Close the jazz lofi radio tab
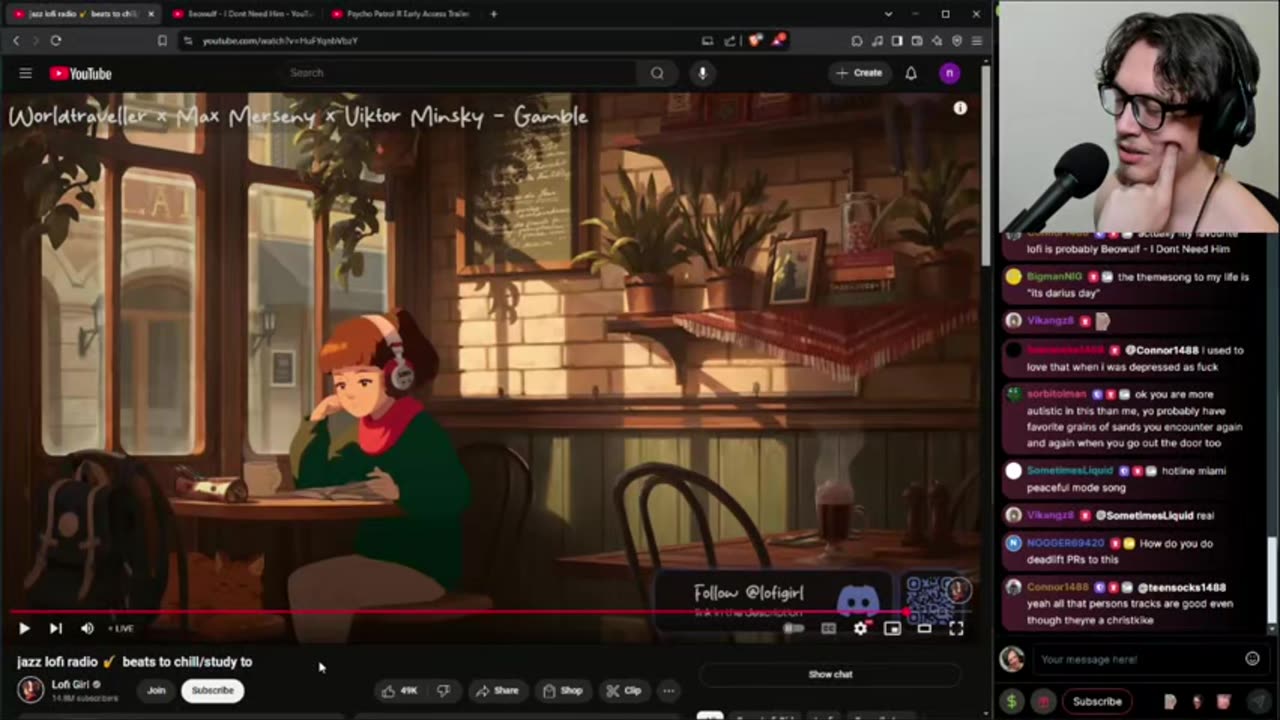This screenshot has height=720, width=1280. [151, 14]
